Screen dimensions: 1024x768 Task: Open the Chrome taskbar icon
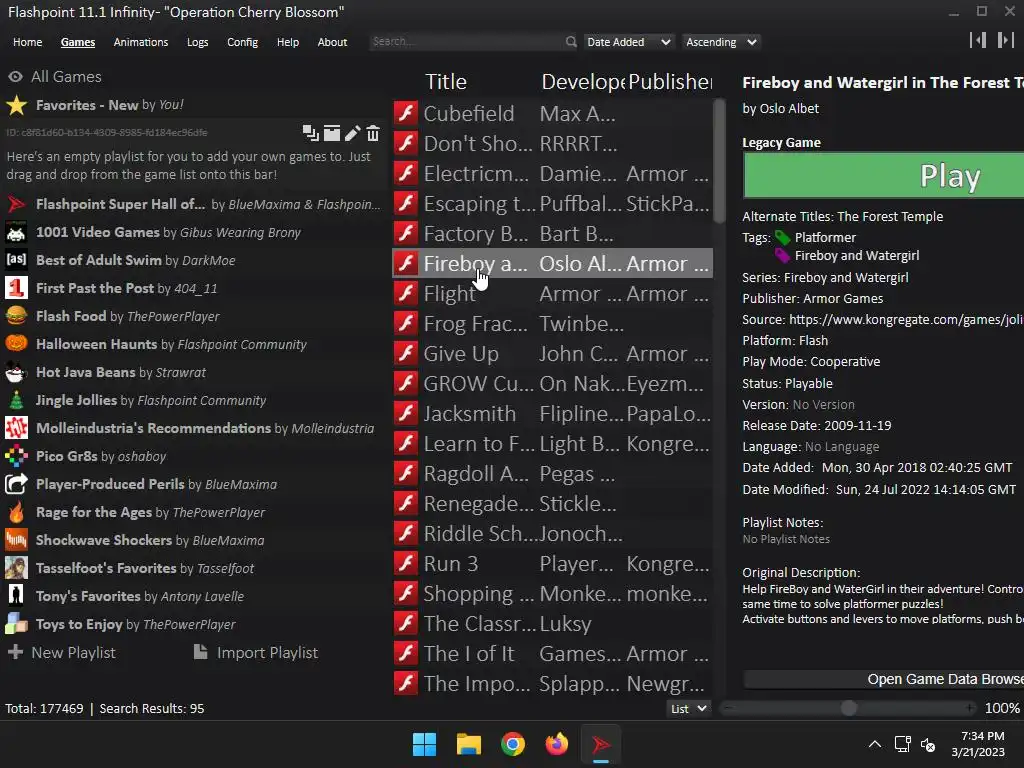coord(513,744)
